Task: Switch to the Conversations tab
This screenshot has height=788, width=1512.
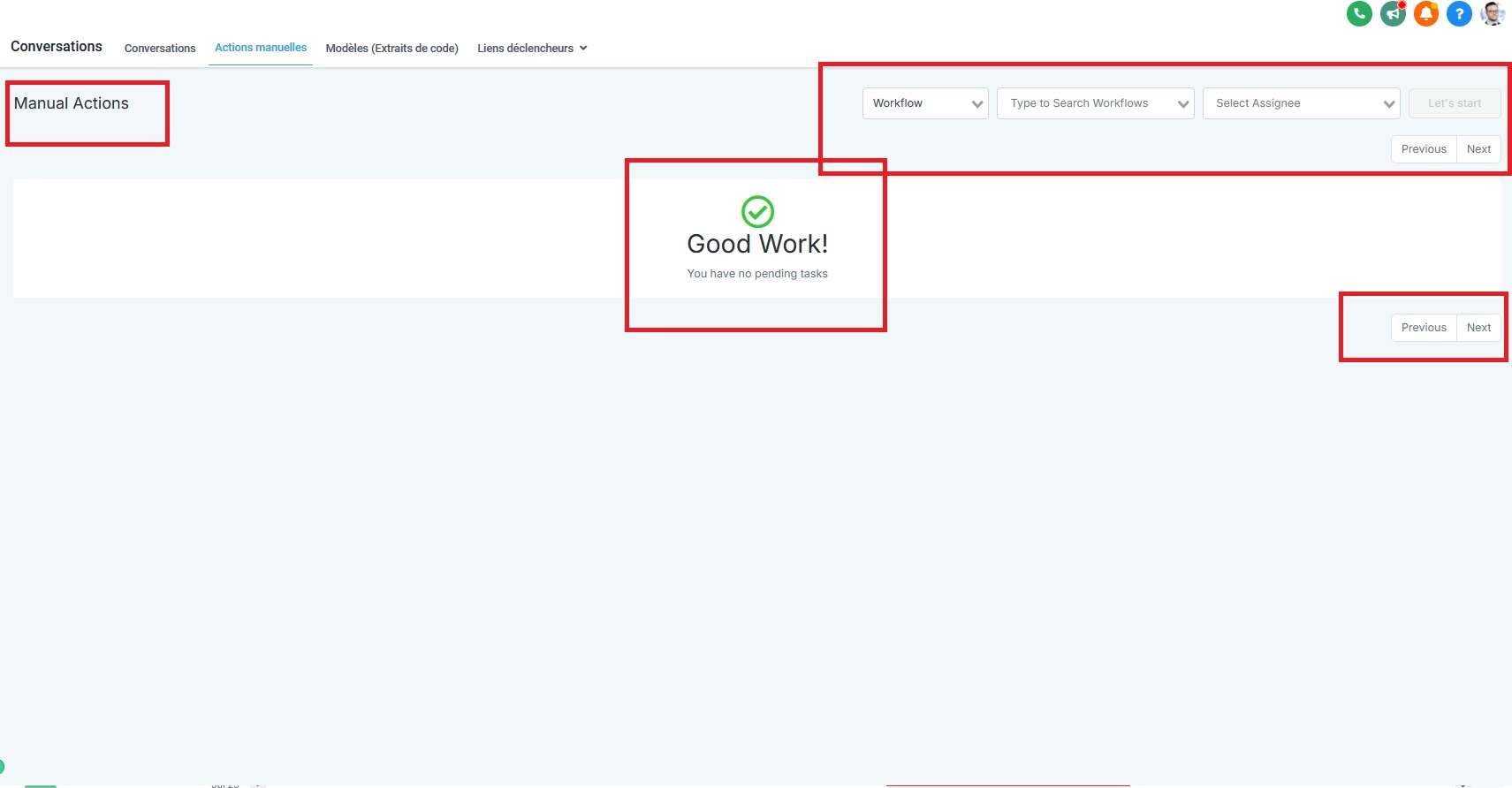Action: (x=160, y=48)
